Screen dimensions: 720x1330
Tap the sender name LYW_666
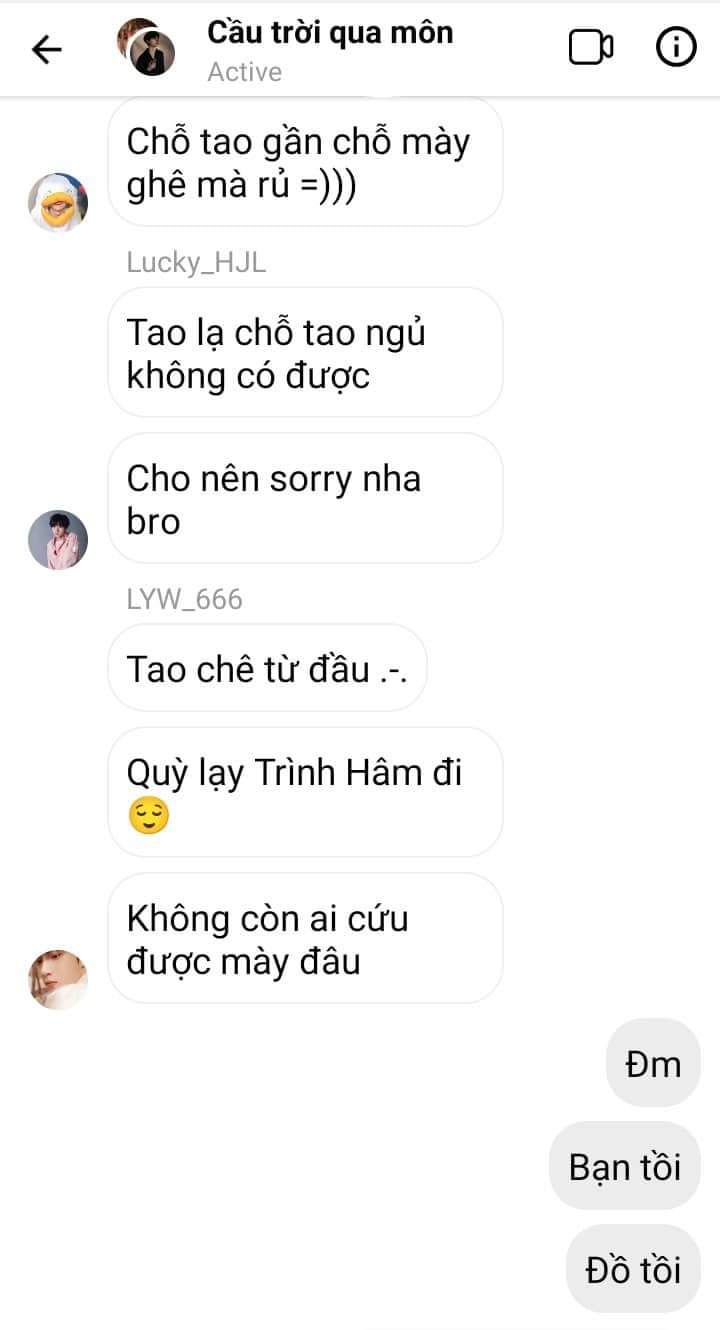pyautogui.click(x=185, y=599)
